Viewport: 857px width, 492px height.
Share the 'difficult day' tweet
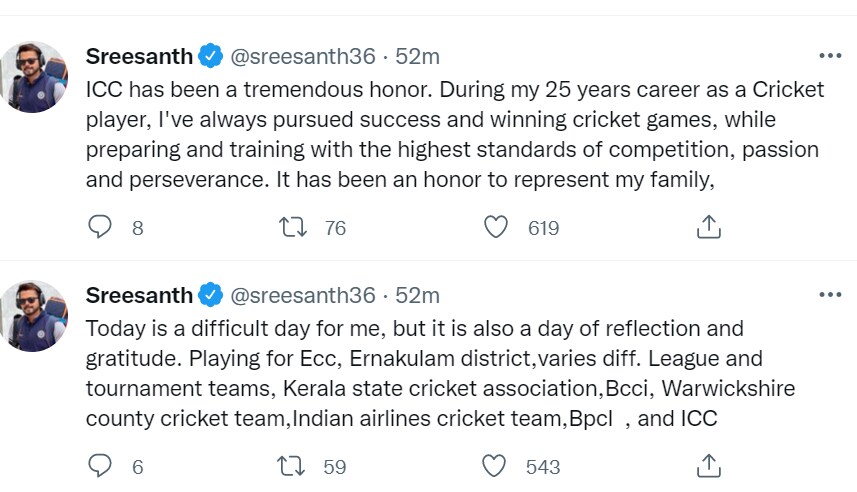click(709, 466)
